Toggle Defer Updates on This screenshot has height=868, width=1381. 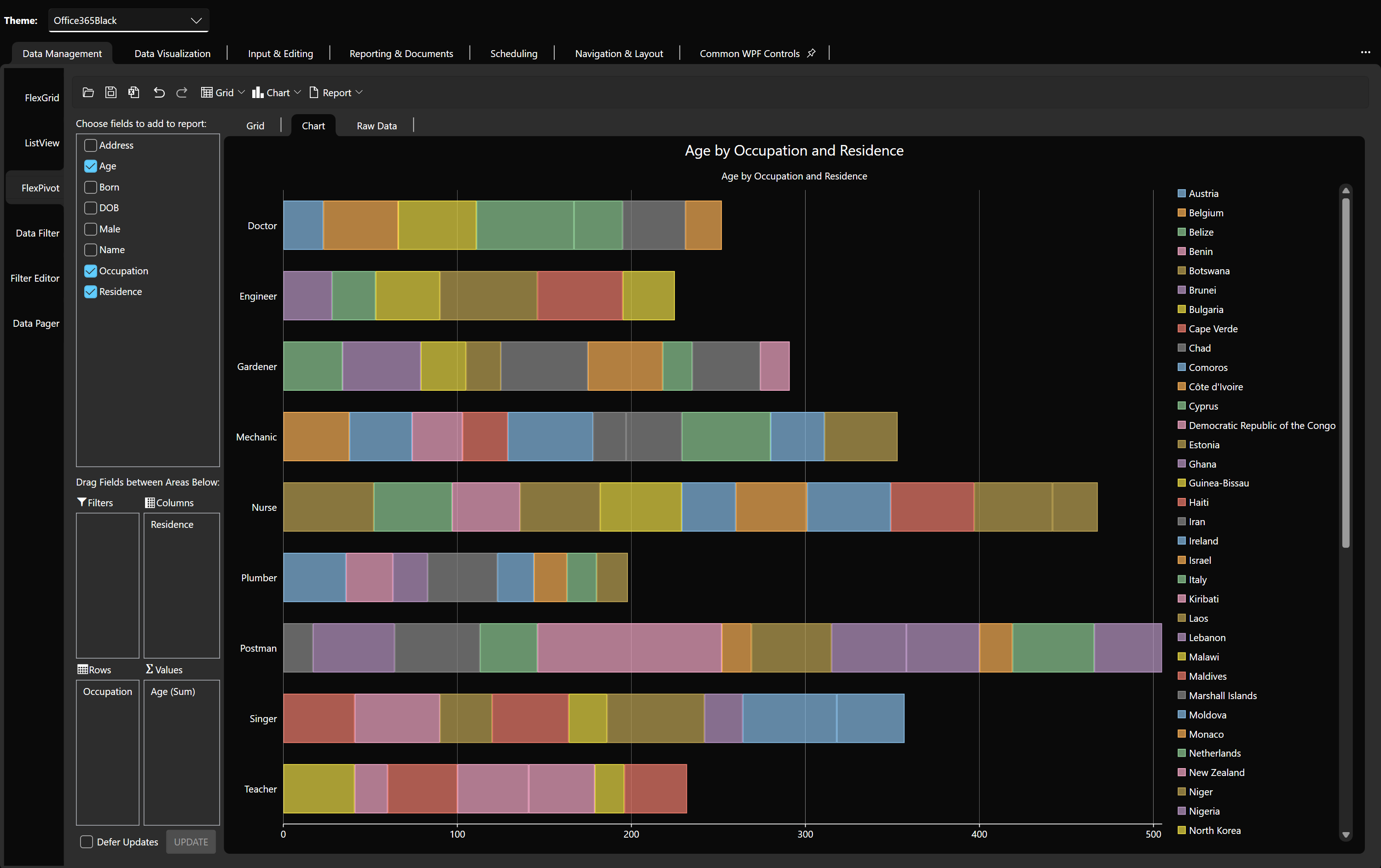pos(87,842)
